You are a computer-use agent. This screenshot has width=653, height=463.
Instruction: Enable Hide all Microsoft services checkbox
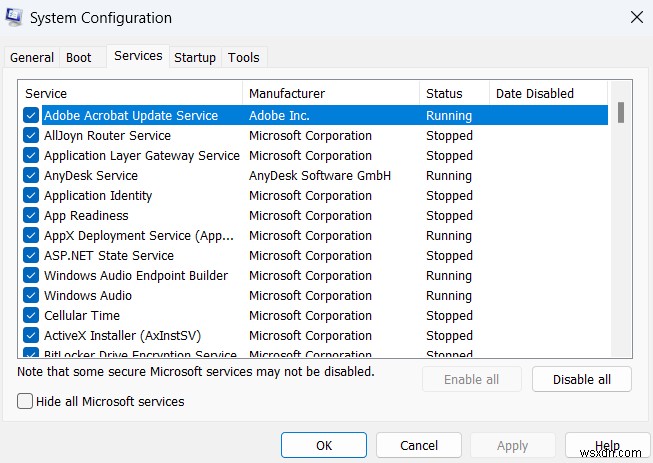(x=25, y=401)
